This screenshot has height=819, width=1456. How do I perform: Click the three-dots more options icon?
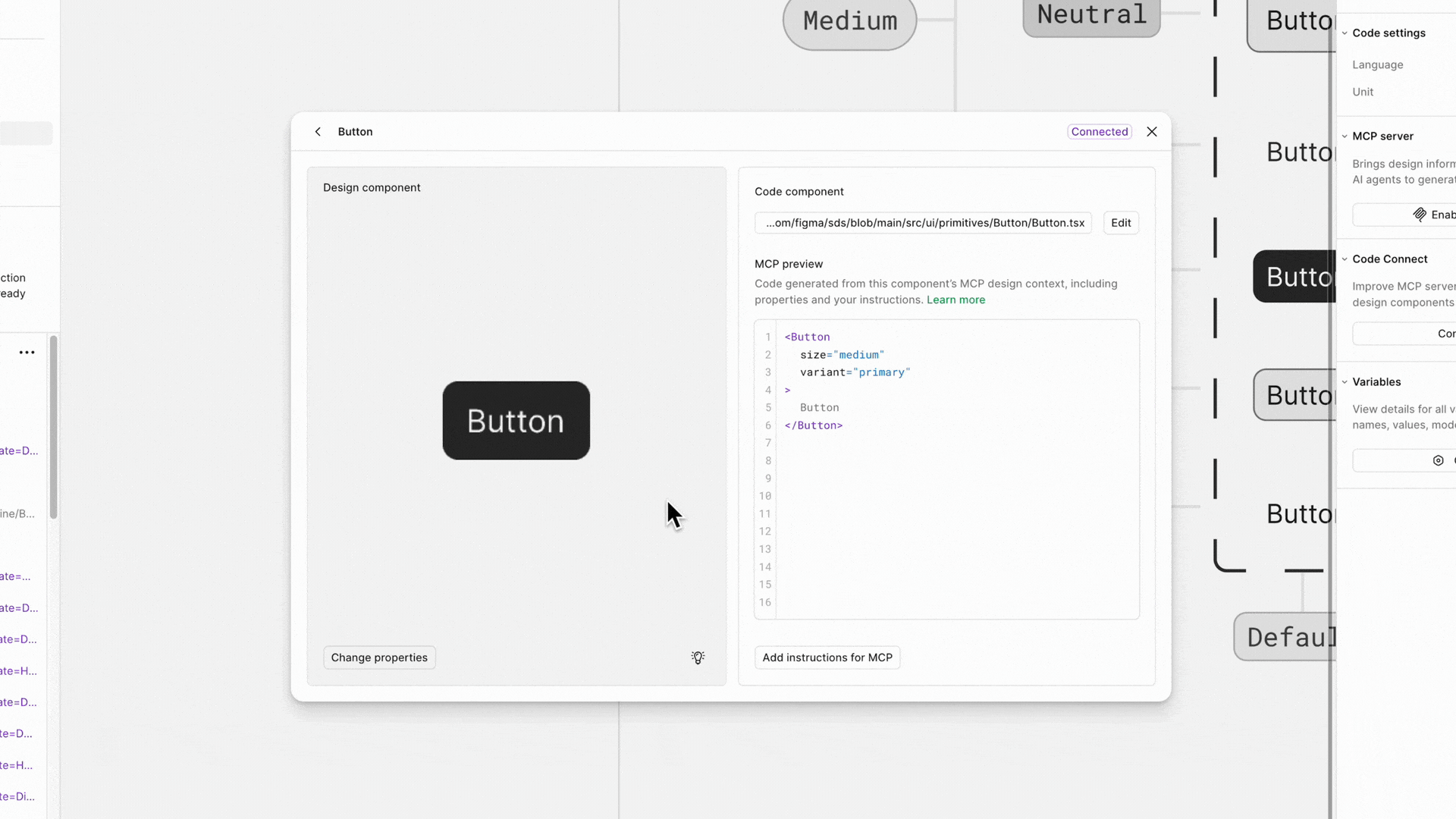pyautogui.click(x=27, y=353)
